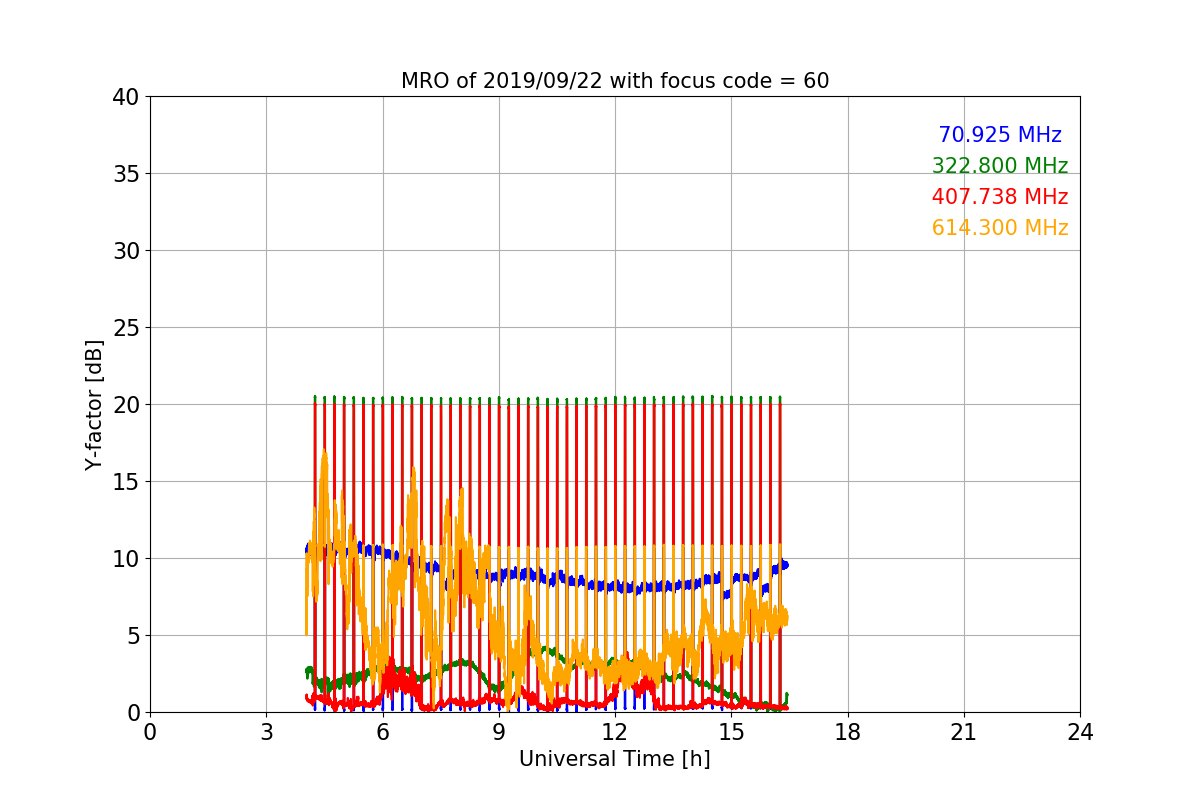Select the green 322.800 MHz legend label

click(x=1000, y=166)
